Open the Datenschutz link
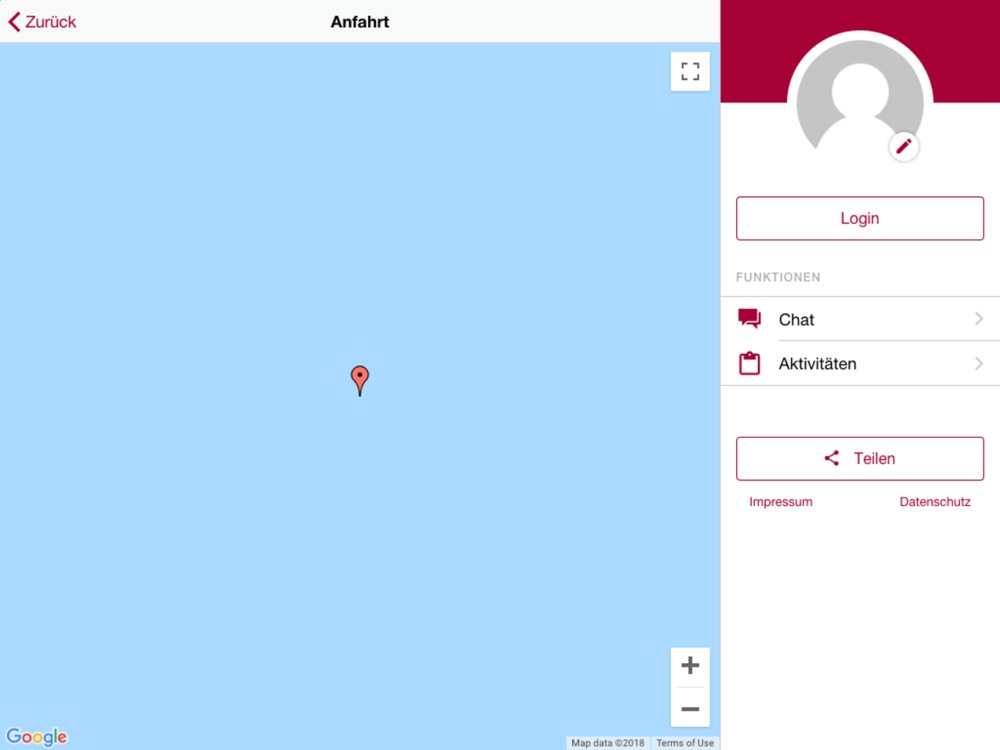 (x=935, y=502)
